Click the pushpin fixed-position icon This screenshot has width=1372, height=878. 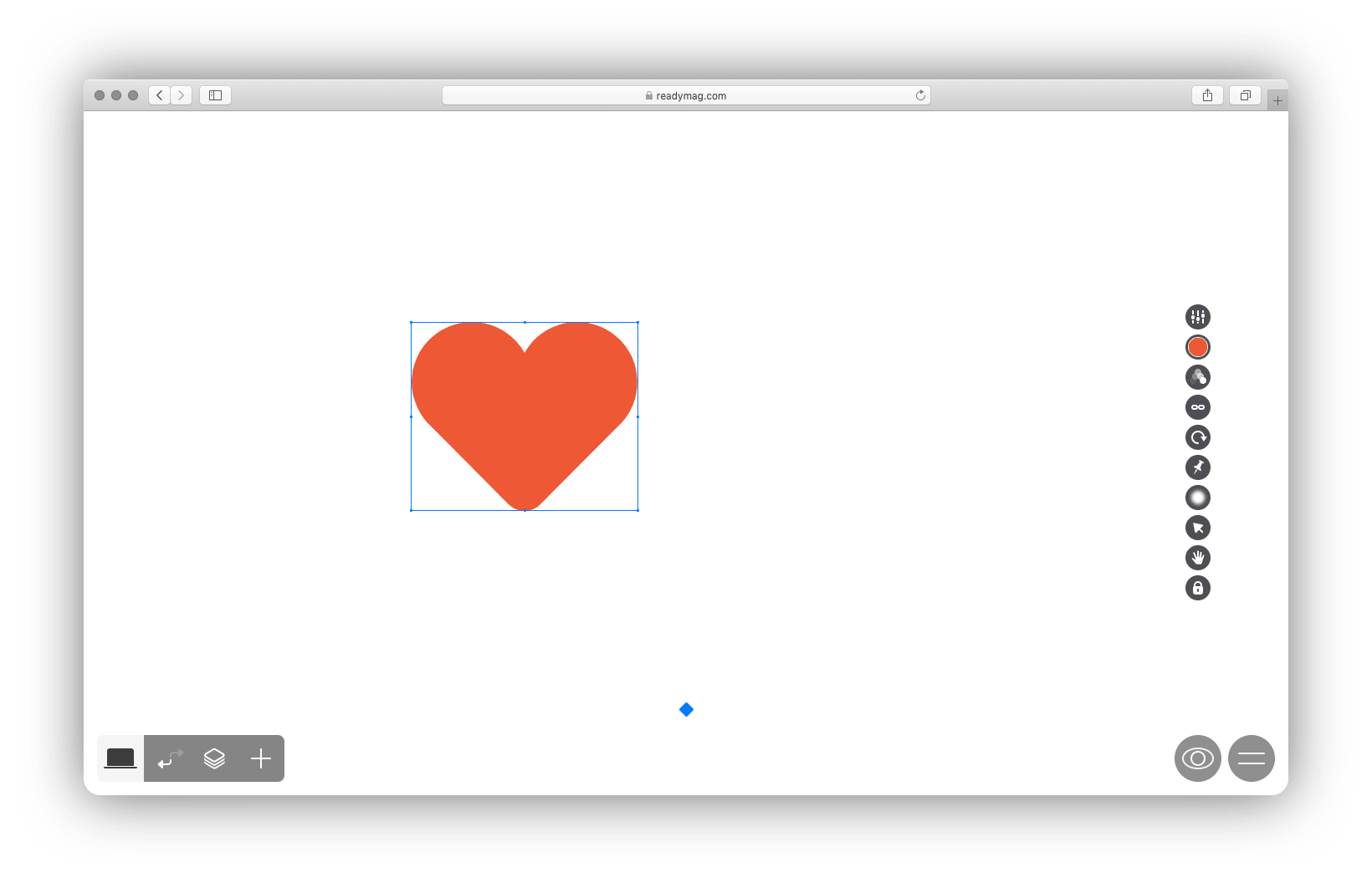tap(1198, 467)
